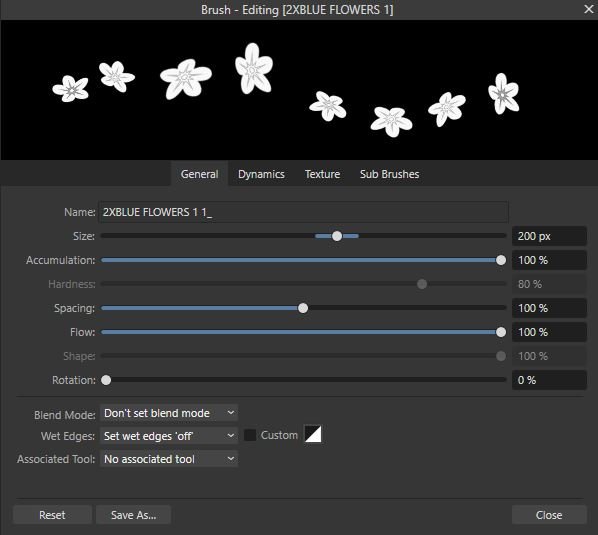Viewport: 598px width, 535px height.
Task: Switch to the Dynamics tab
Action: pyautogui.click(x=261, y=174)
